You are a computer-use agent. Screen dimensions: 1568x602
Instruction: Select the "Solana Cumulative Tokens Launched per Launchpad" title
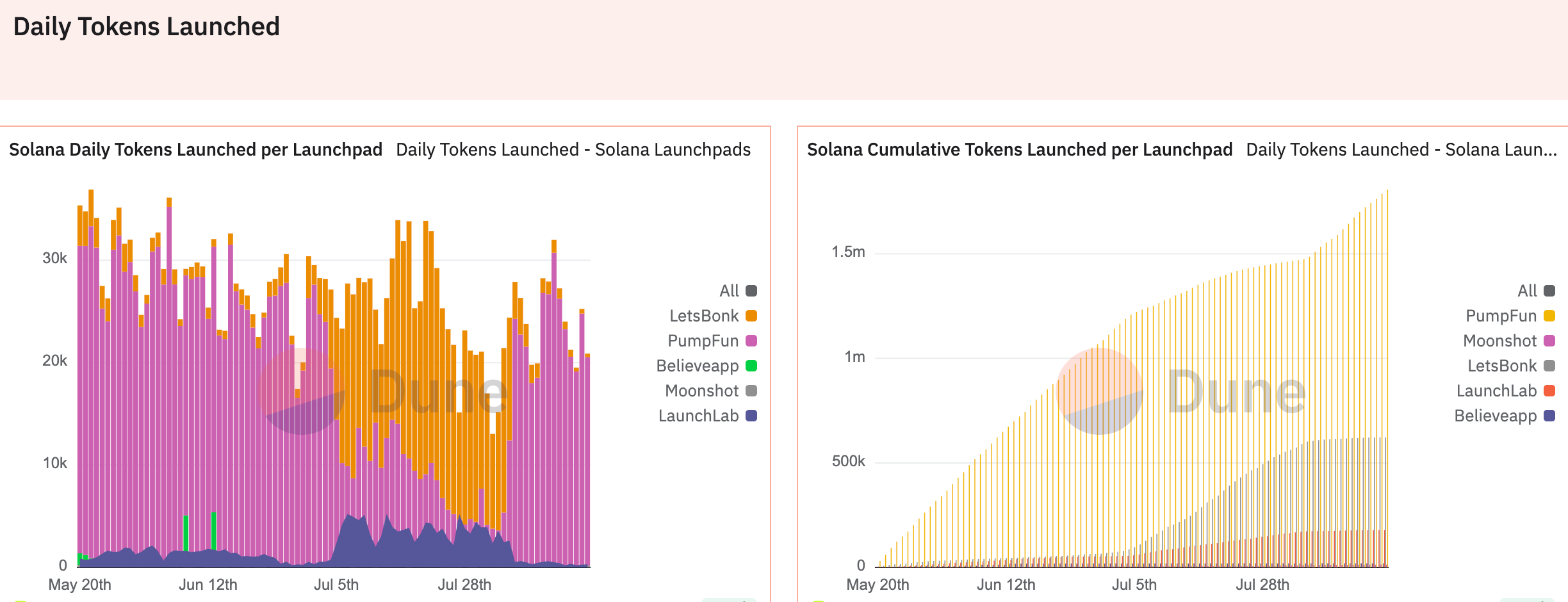click(x=1020, y=149)
